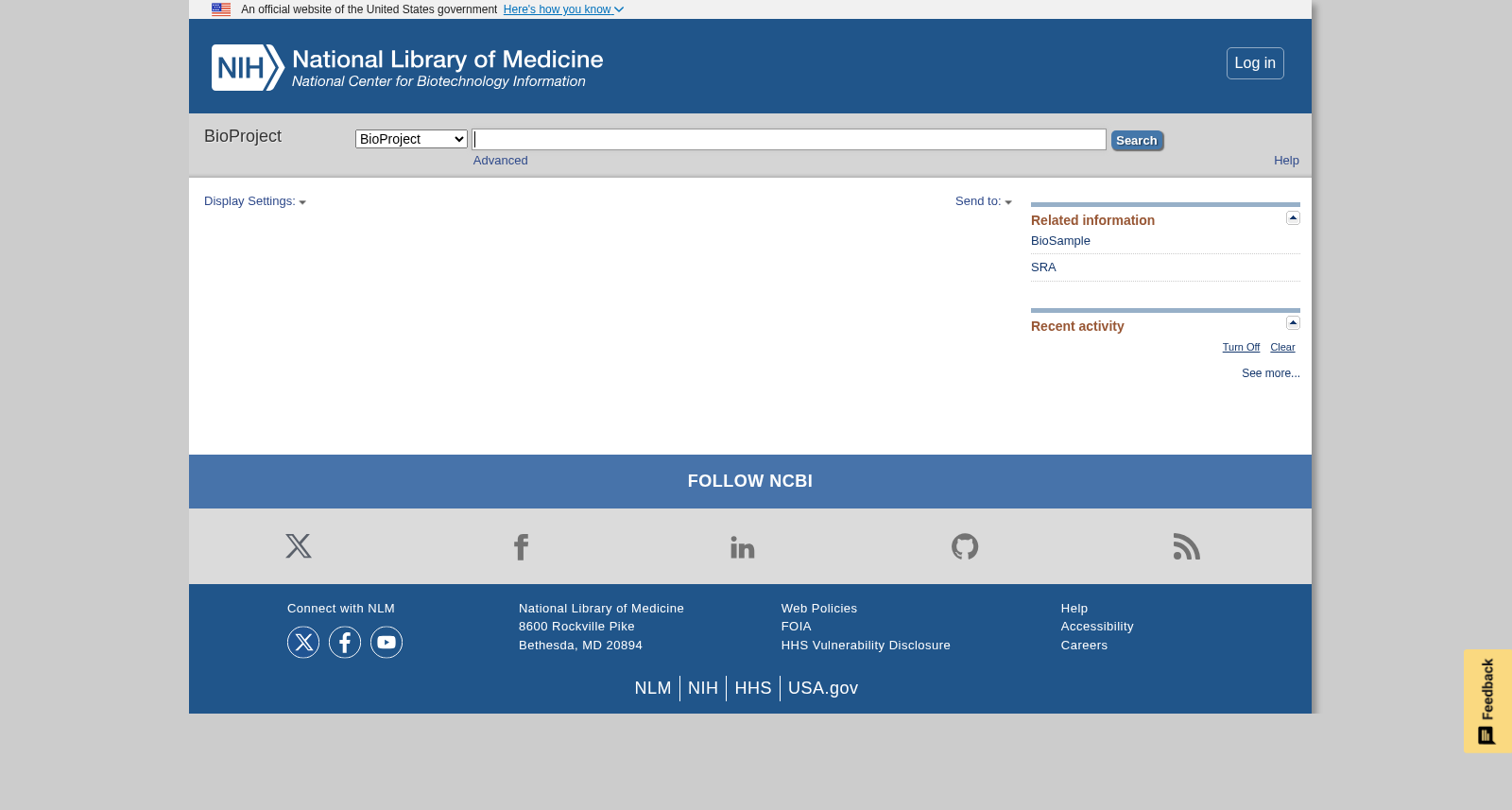Click the Search button
This screenshot has width=1512, height=810.
point(1137,140)
